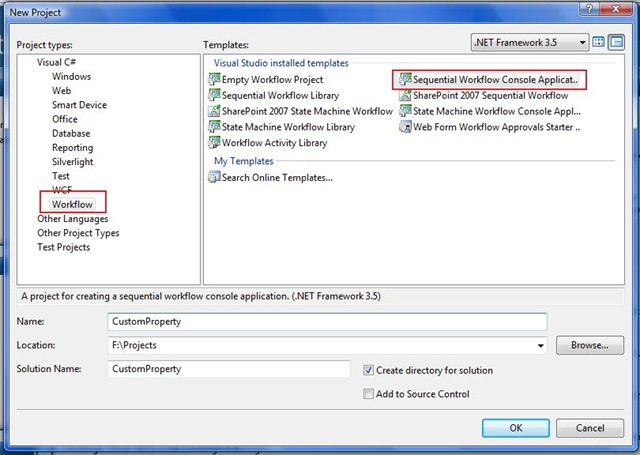Click the Empty Workflow Project template icon
This screenshot has height=455, width=640.
point(214,79)
